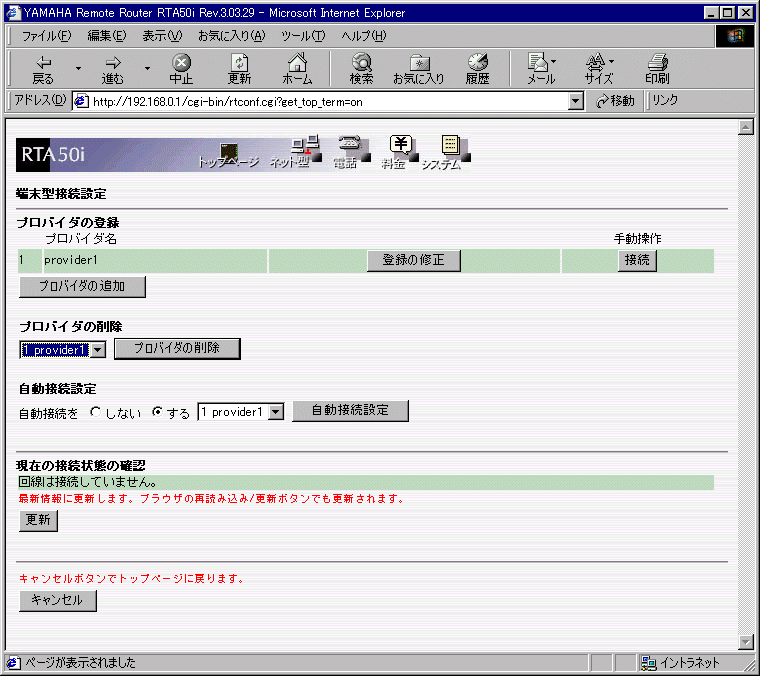Image resolution: width=760 pixels, height=676 pixels.
Task: Open Charges (料金) yen navigation icon
Action: coord(400,152)
